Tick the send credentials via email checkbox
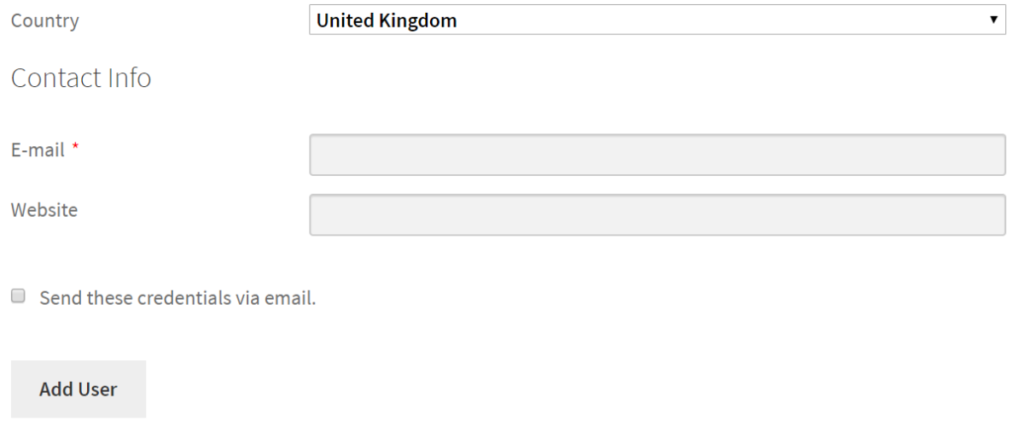The image size is (1024, 445). pos(18,296)
